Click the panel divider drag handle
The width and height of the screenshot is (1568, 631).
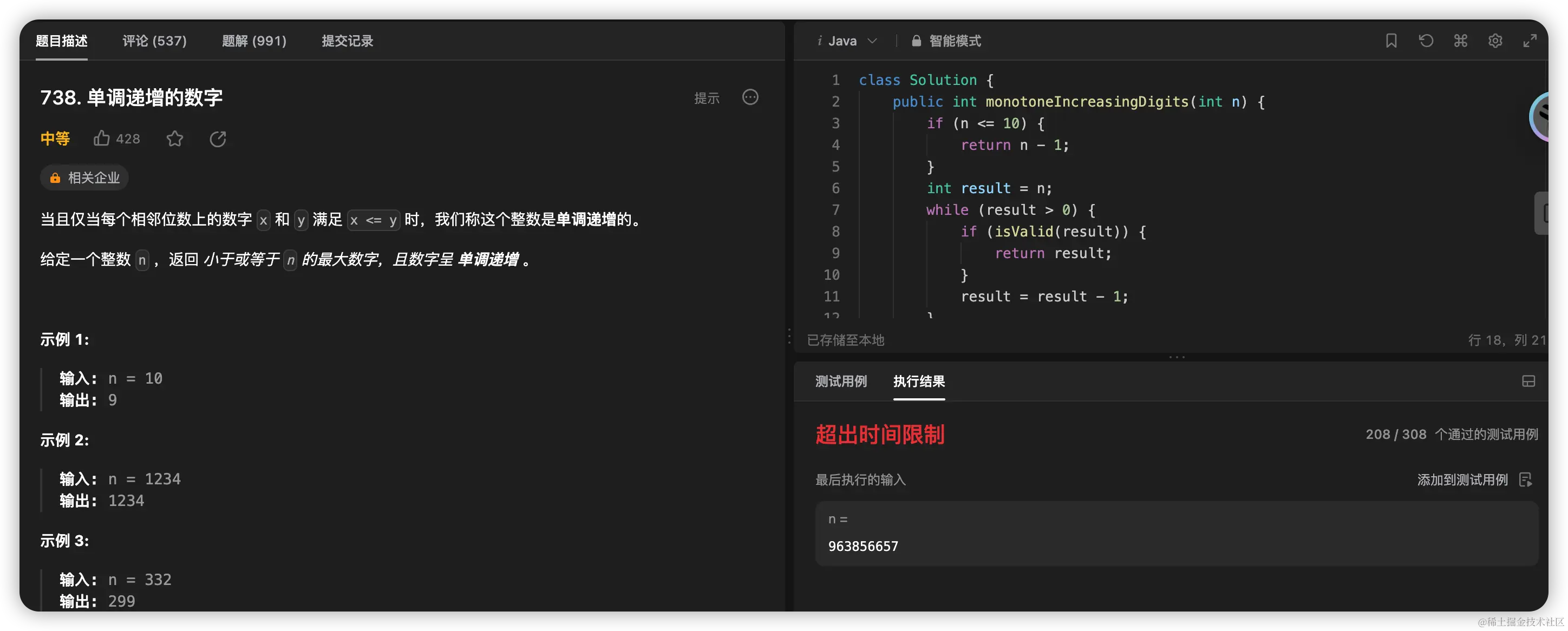tap(789, 337)
